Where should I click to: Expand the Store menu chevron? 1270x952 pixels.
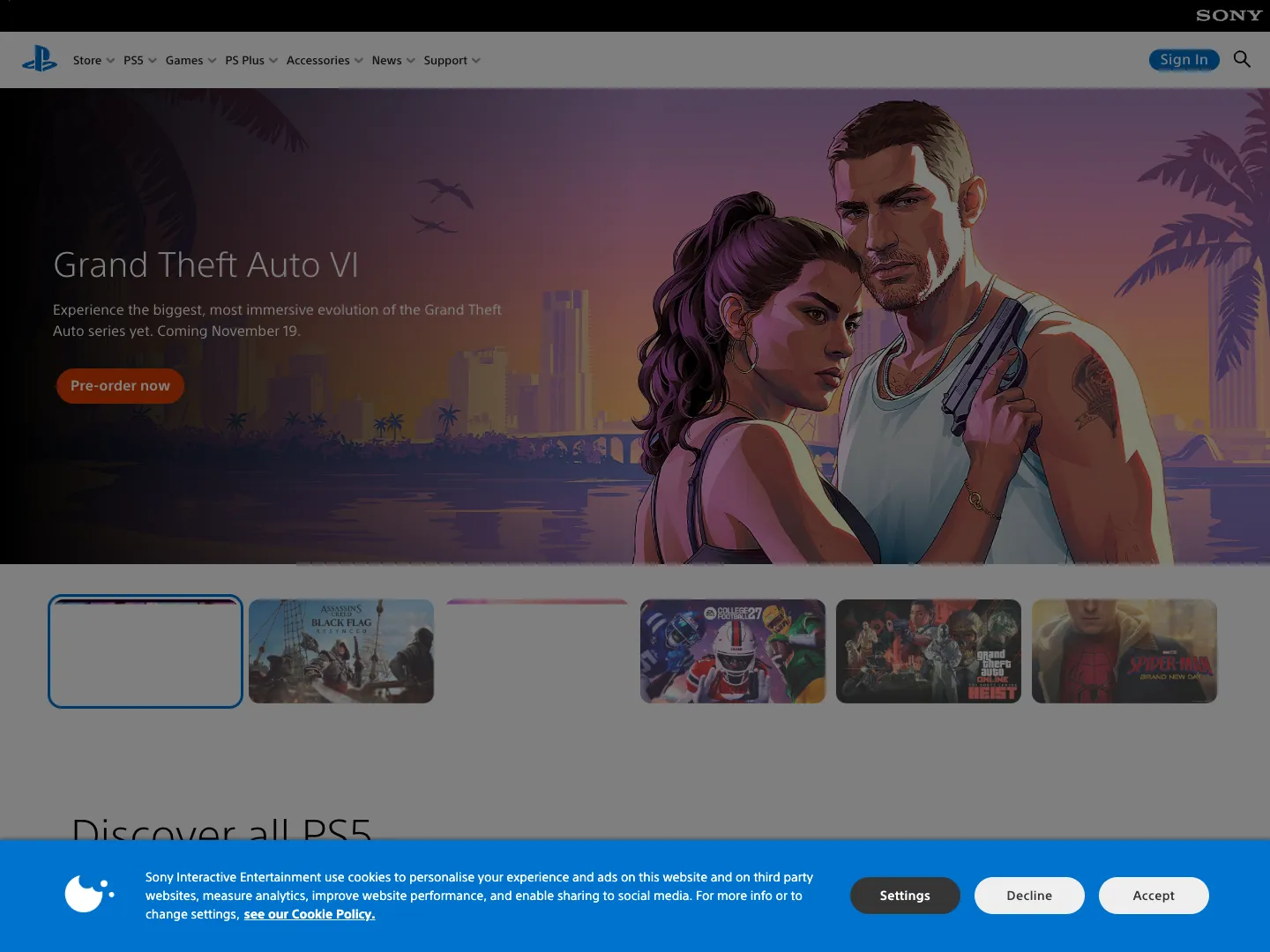coord(110,61)
